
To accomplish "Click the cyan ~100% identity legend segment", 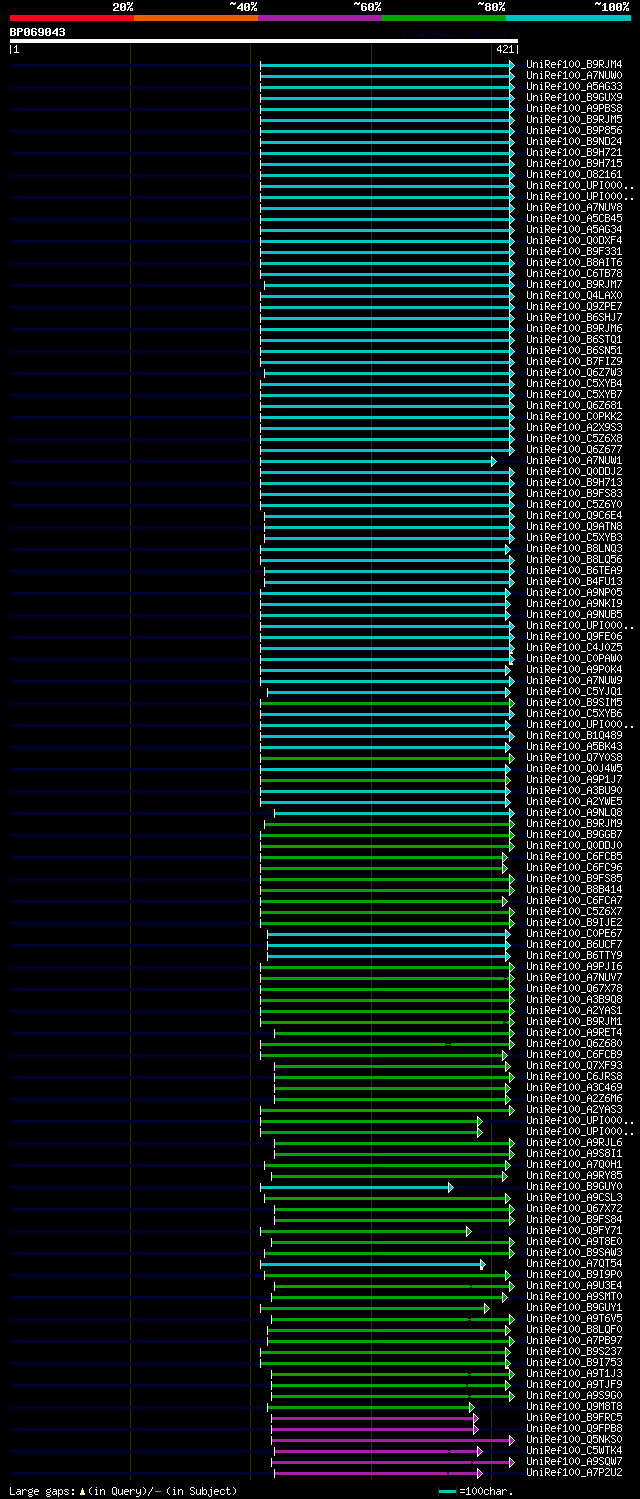I will click(568, 17).
